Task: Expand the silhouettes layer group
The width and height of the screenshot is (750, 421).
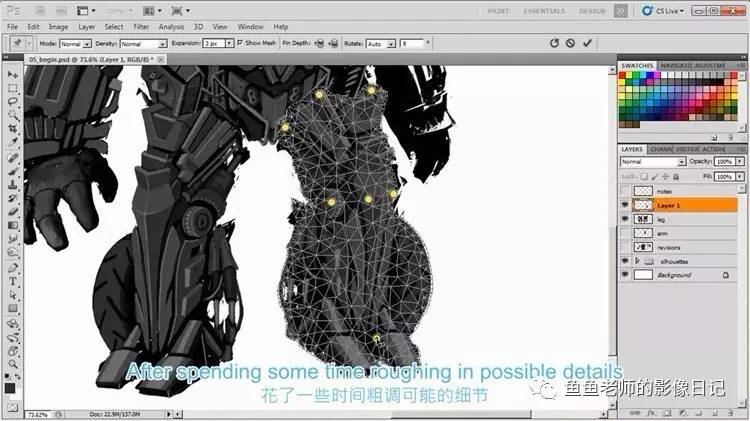Action: coord(637,261)
